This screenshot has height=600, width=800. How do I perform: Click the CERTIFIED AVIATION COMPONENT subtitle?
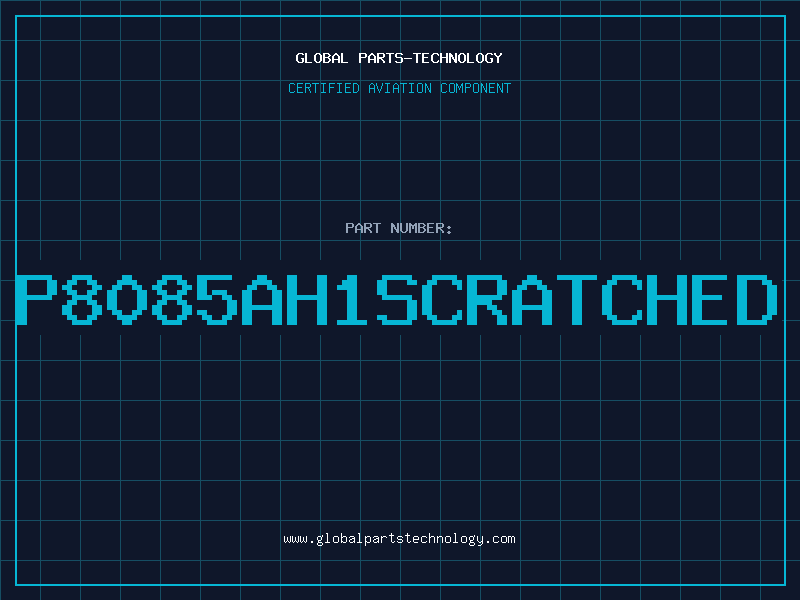click(399, 88)
